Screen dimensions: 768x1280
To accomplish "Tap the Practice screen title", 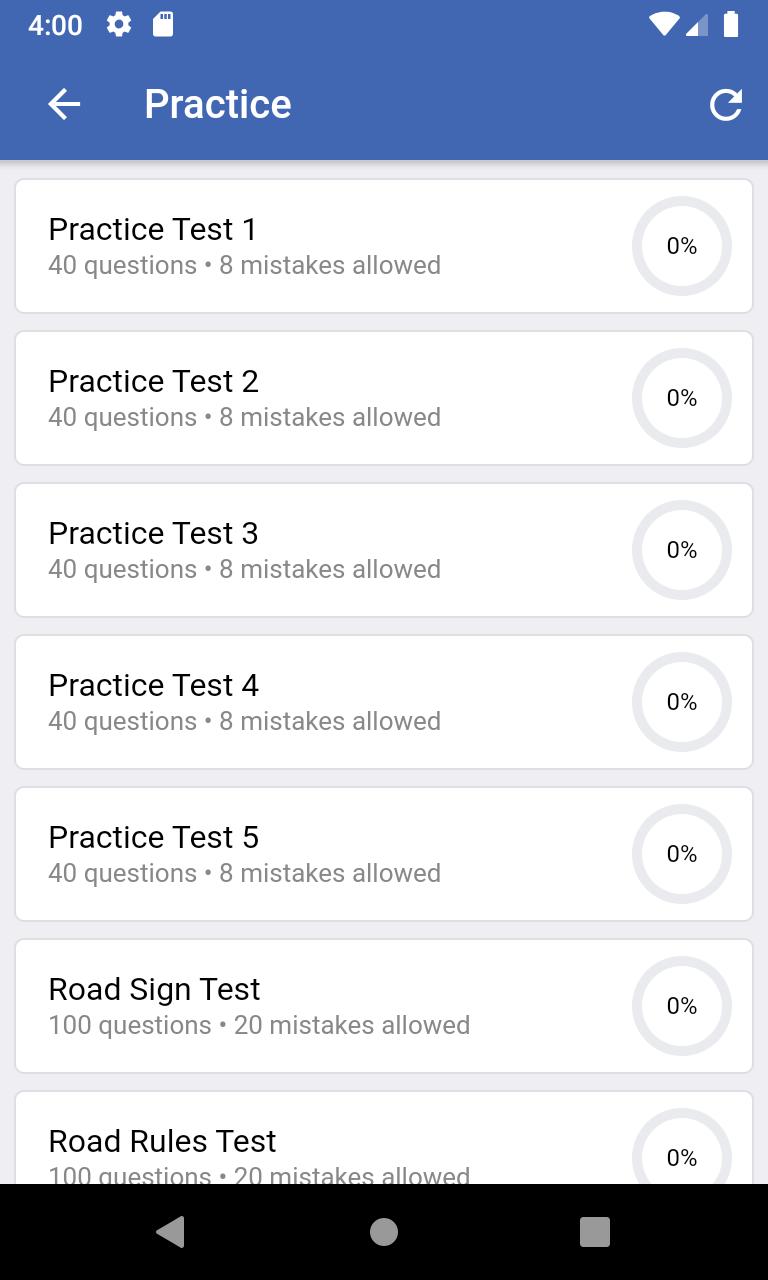I will point(218,104).
